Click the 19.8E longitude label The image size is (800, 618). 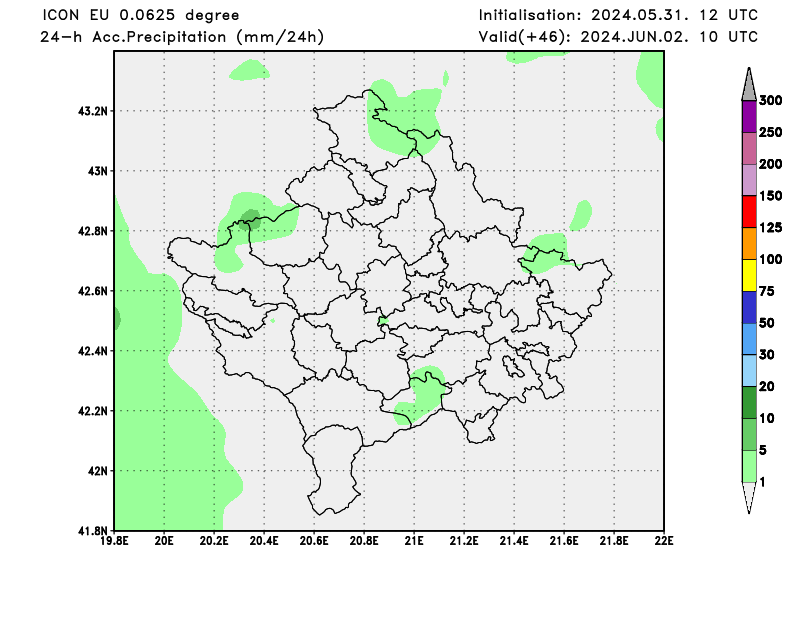114,540
